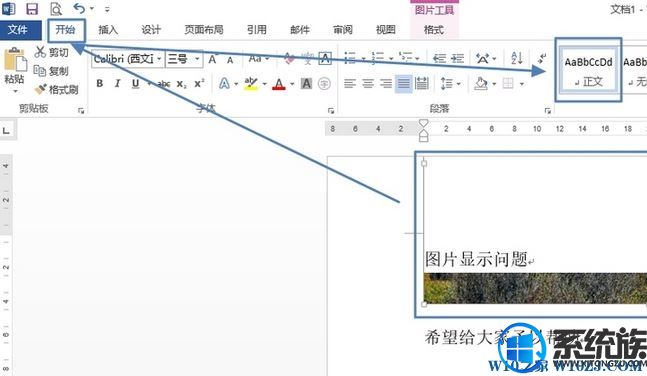Click the Text Effects outlined A icon
This screenshot has width=647, height=376.
point(224,84)
